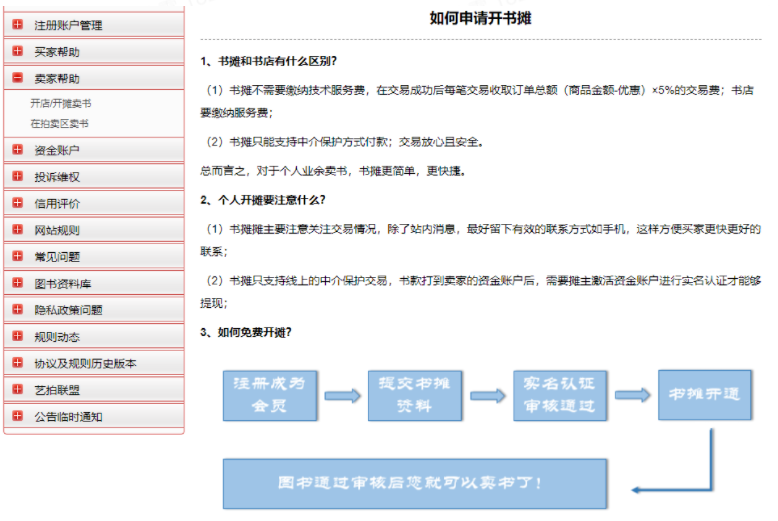This screenshot has width=778, height=521.
Task: Open the 注册账户管理 menu label
Action: (x=68, y=25)
